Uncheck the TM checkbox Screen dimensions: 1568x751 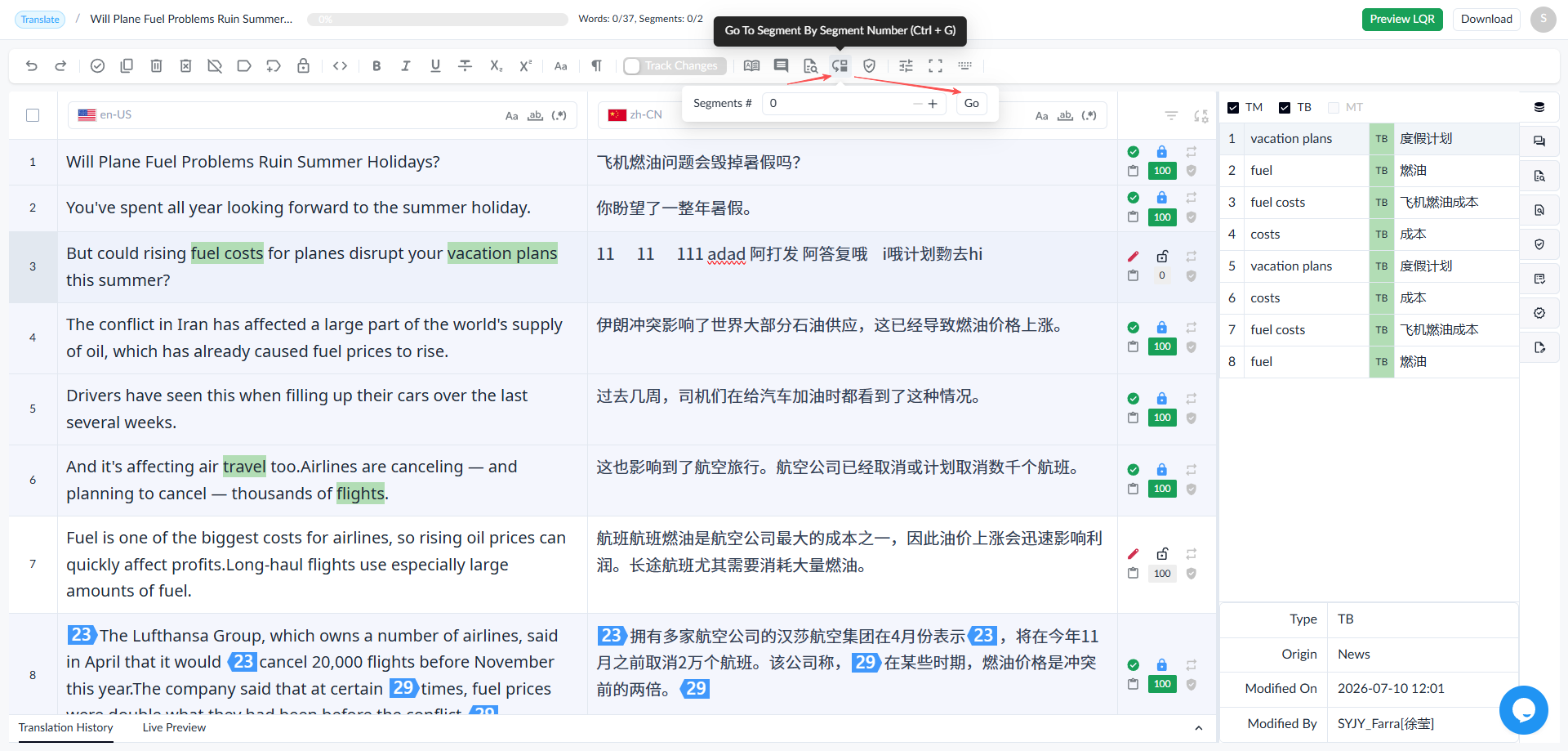tap(1233, 108)
